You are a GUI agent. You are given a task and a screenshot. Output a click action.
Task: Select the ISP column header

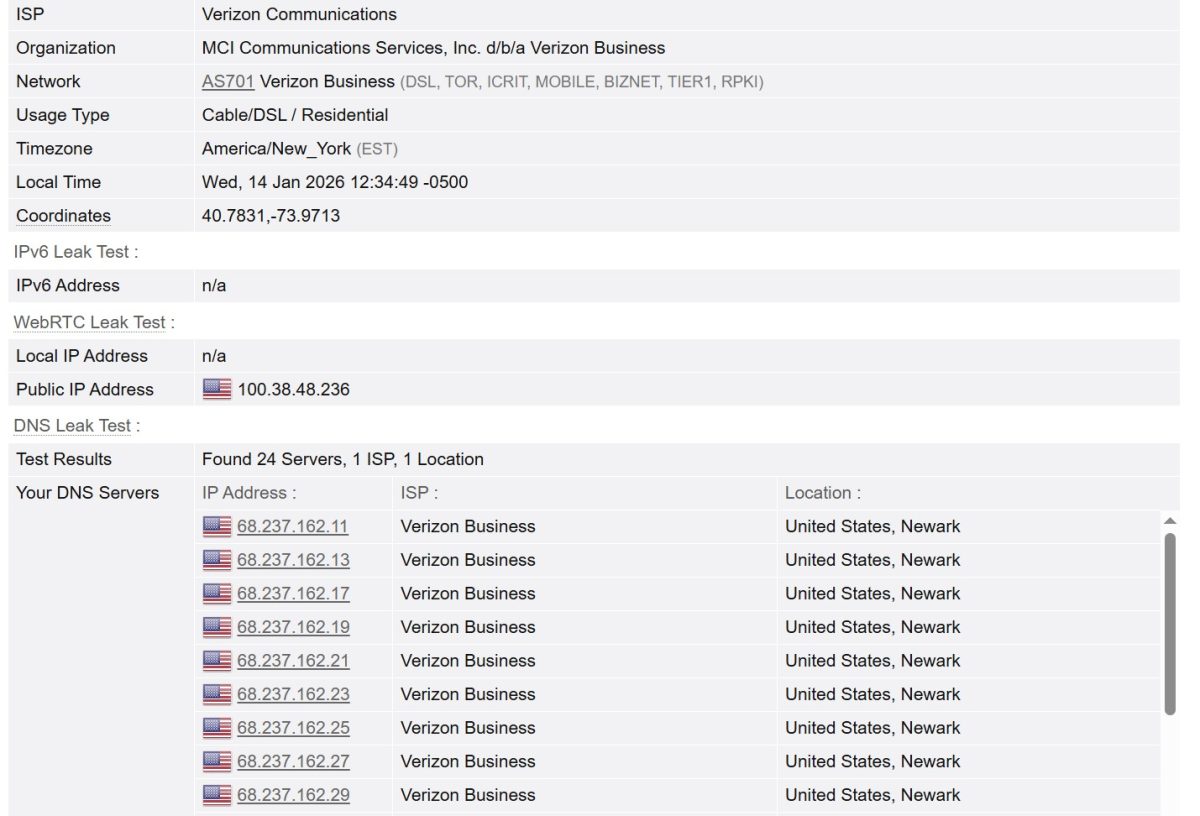416,492
